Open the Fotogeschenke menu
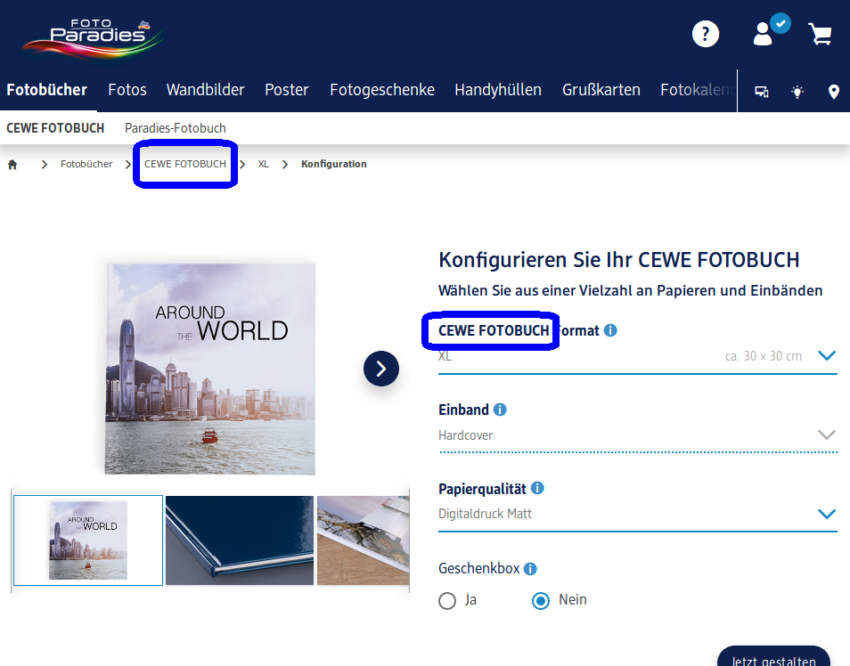This screenshot has width=850, height=666. tap(382, 90)
